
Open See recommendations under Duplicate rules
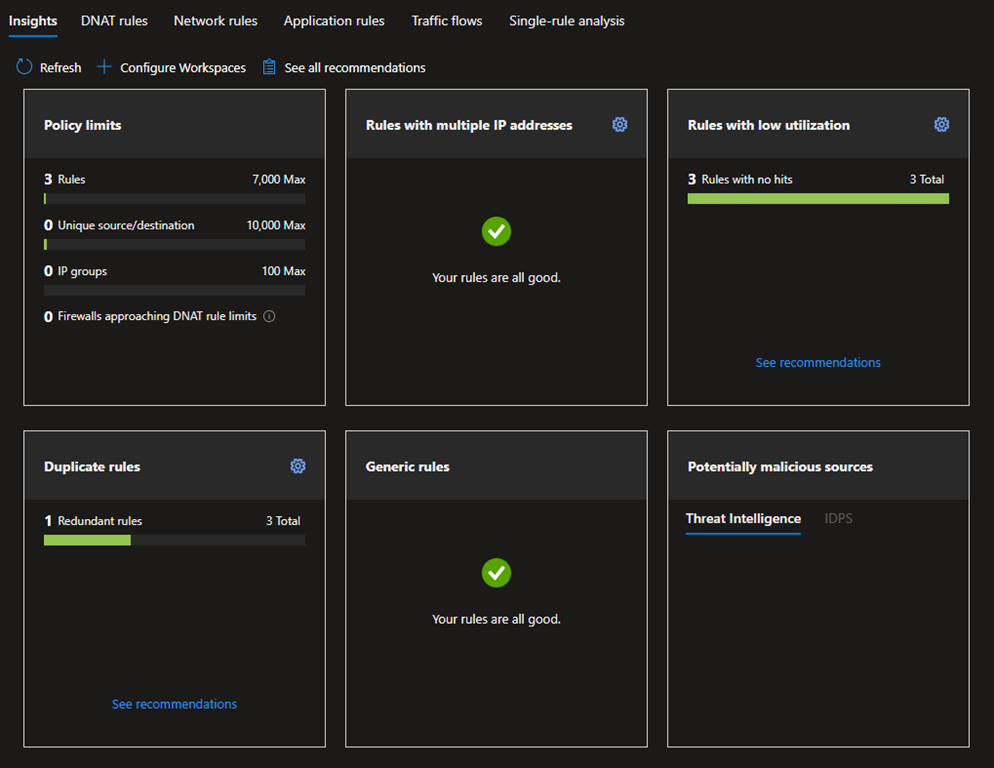pos(174,705)
